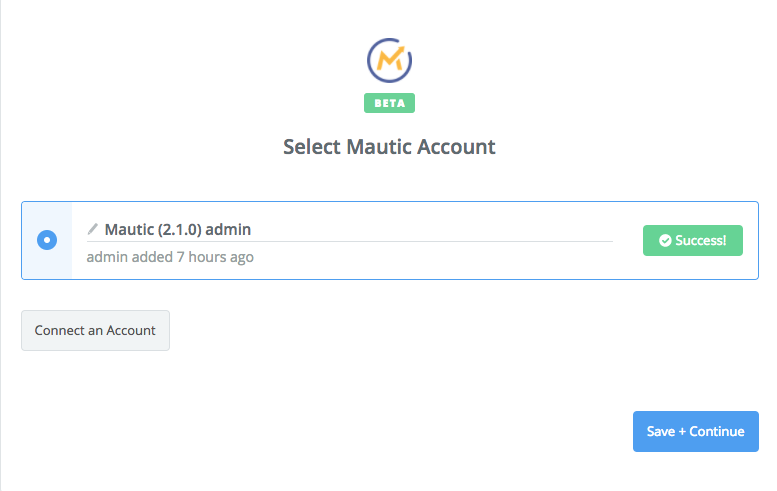Image resolution: width=777 pixels, height=491 pixels.
Task: Click the underline beneath the account name
Action: point(350,241)
